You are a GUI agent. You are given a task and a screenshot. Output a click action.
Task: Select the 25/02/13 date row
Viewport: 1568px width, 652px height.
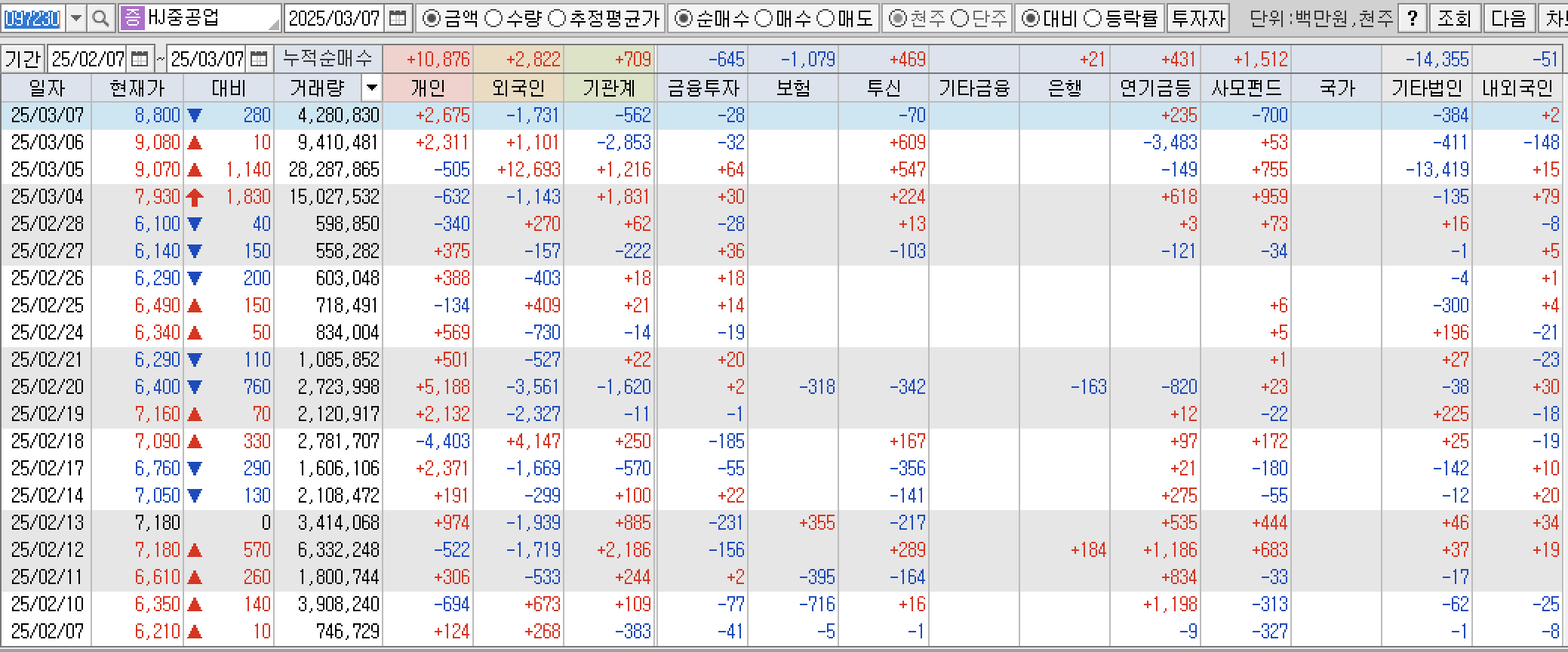(x=782, y=523)
